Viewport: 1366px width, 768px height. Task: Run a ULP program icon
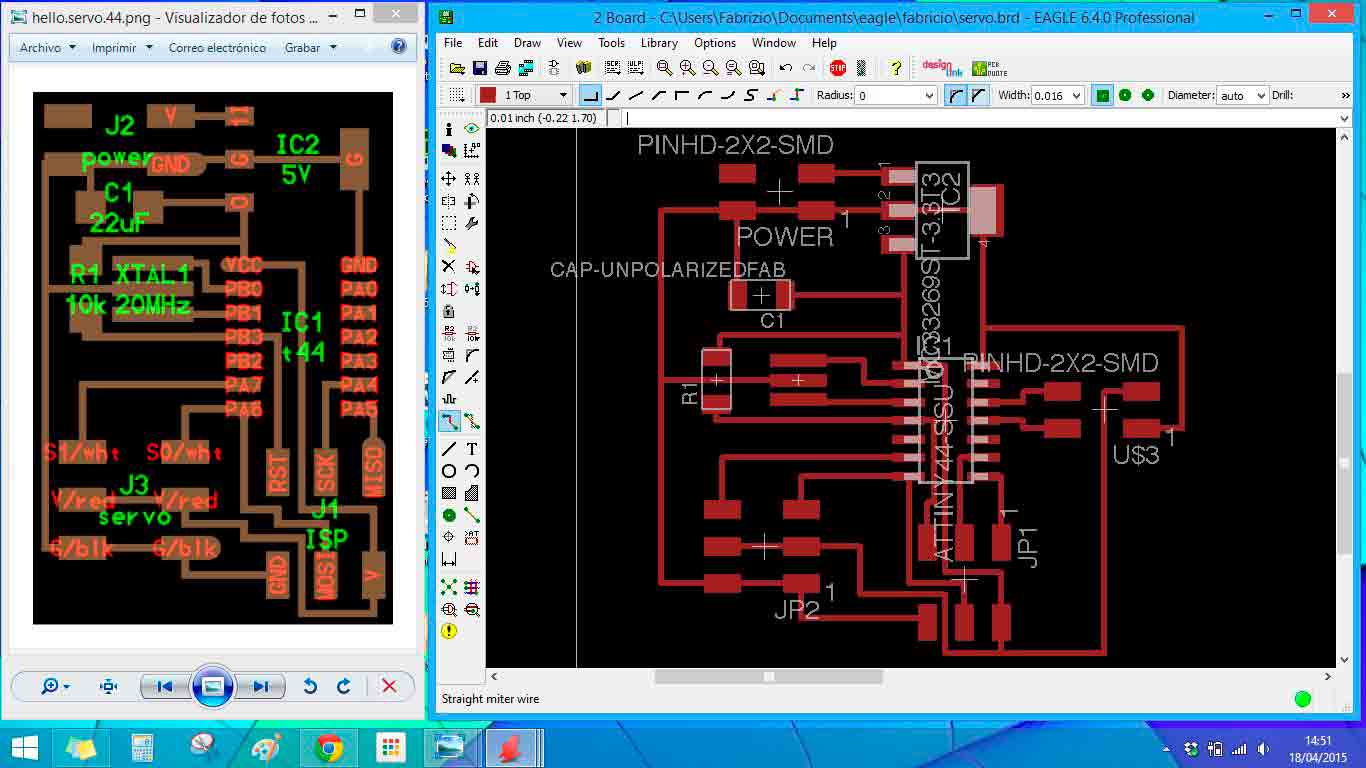[x=635, y=68]
